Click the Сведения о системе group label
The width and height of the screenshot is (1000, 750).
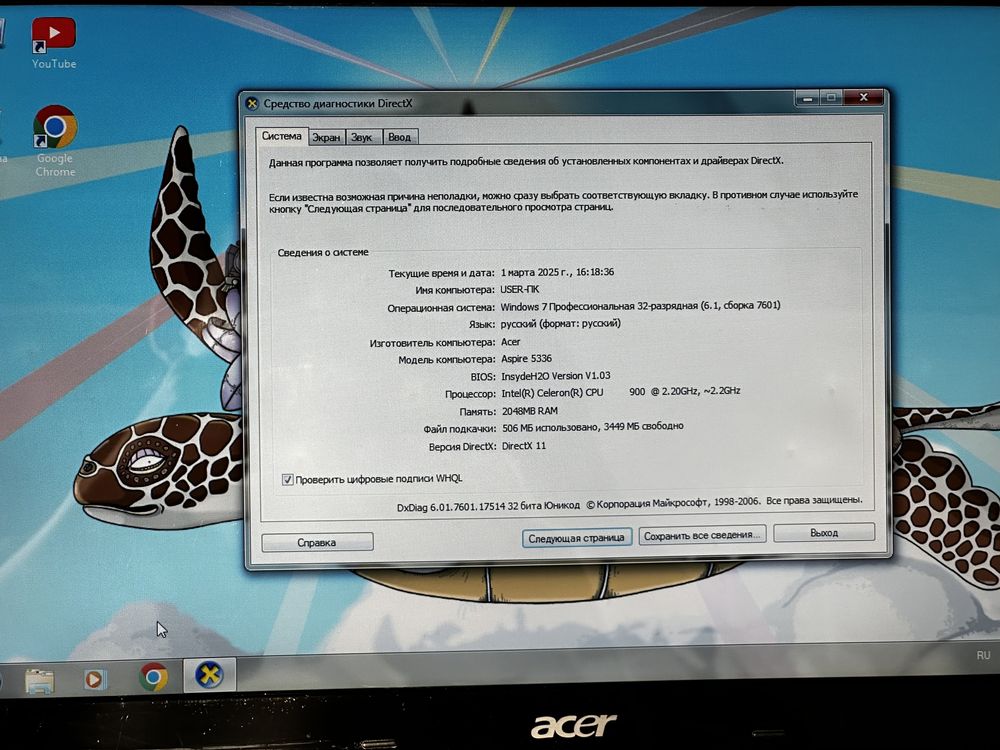pos(323,253)
